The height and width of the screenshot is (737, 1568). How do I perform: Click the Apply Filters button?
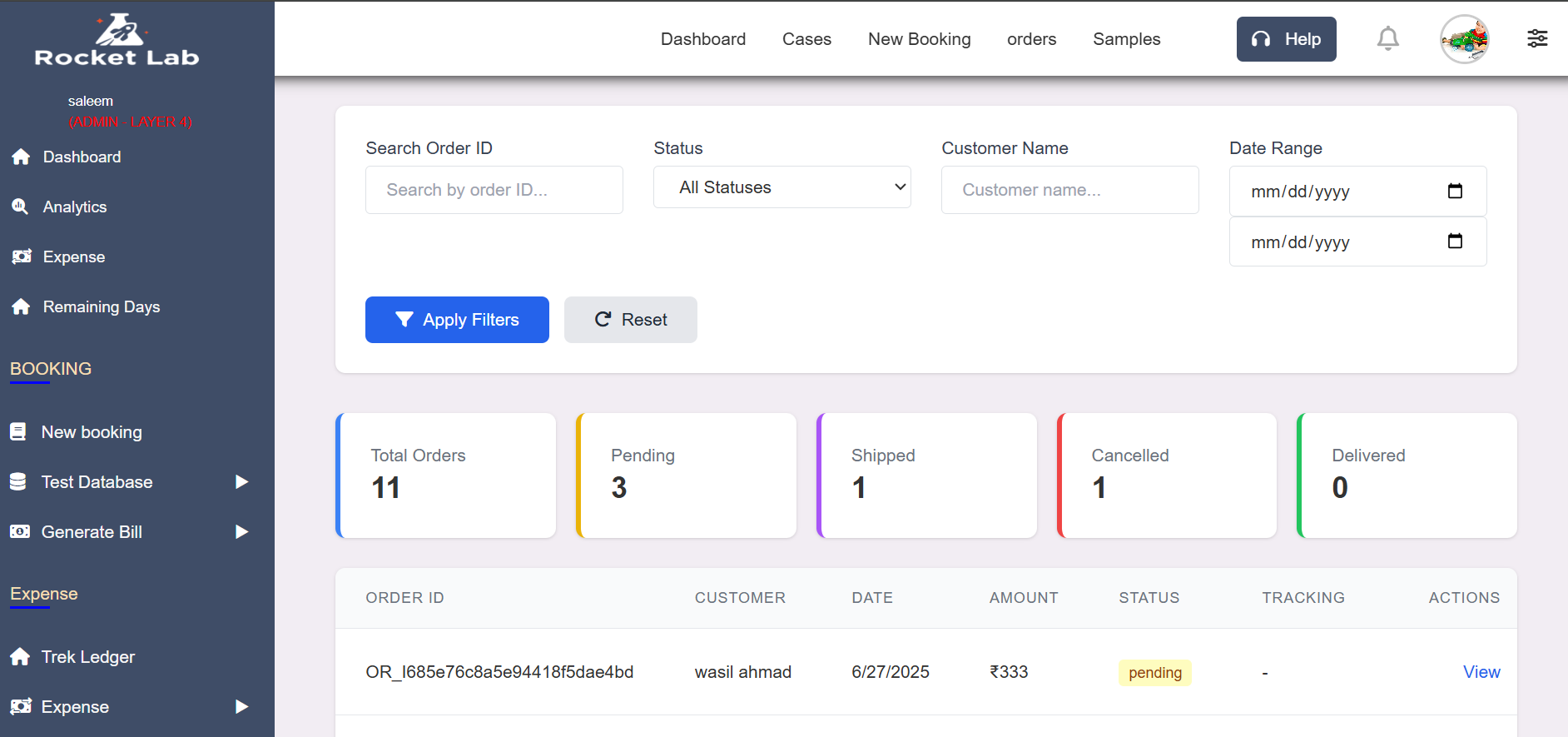[457, 320]
